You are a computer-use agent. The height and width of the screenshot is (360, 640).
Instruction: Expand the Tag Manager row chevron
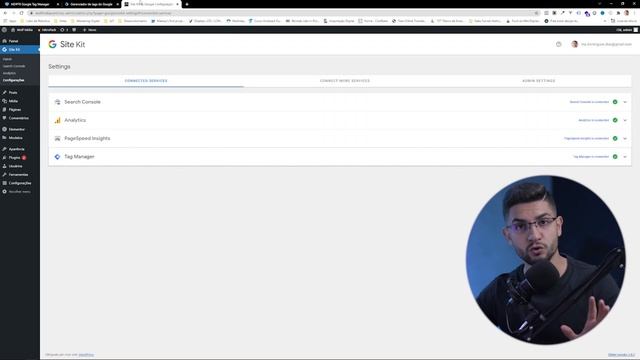tap(625, 157)
